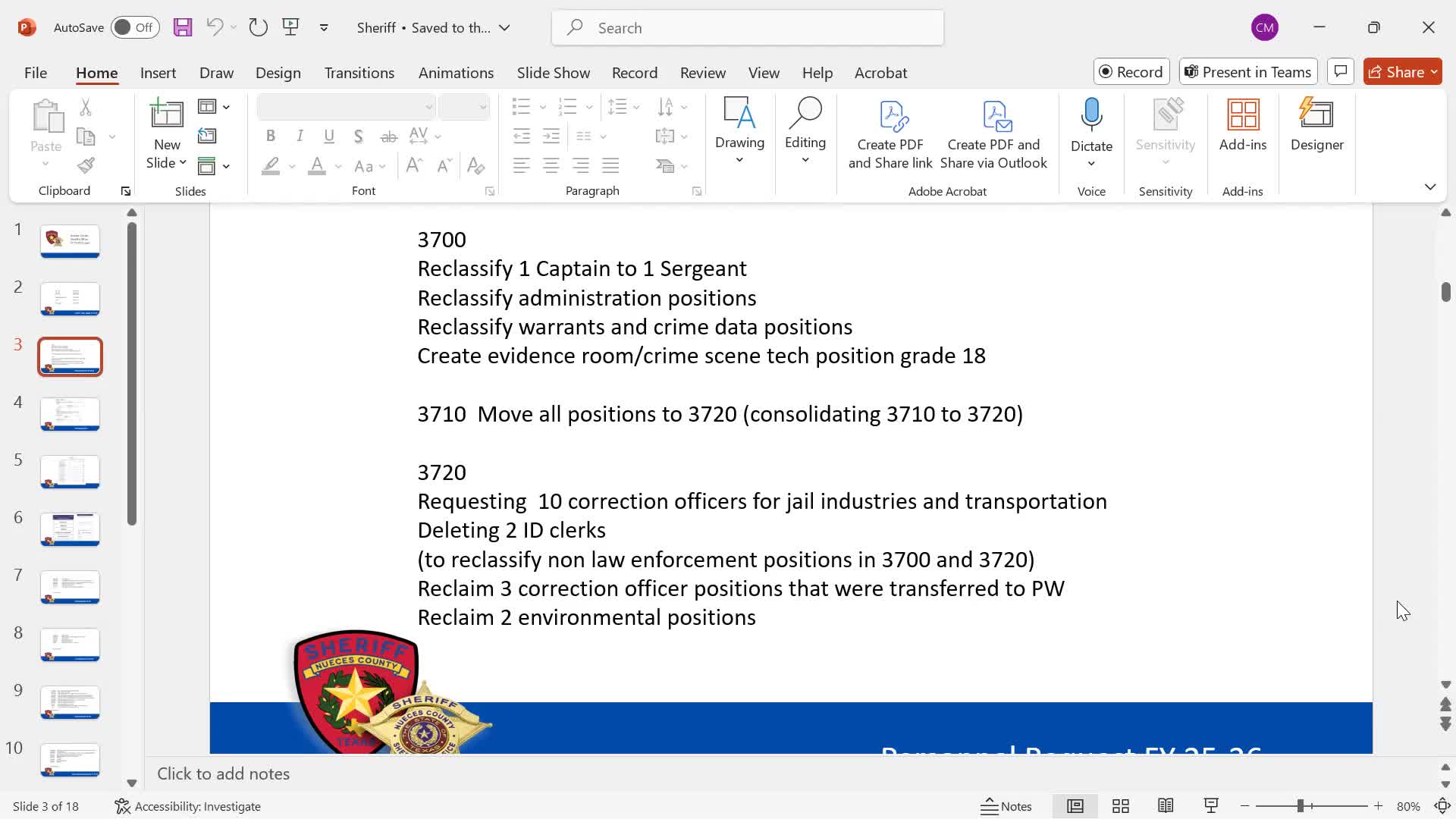1456x819 pixels.
Task: Open the Add-ins gallery
Action: [1242, 125]
